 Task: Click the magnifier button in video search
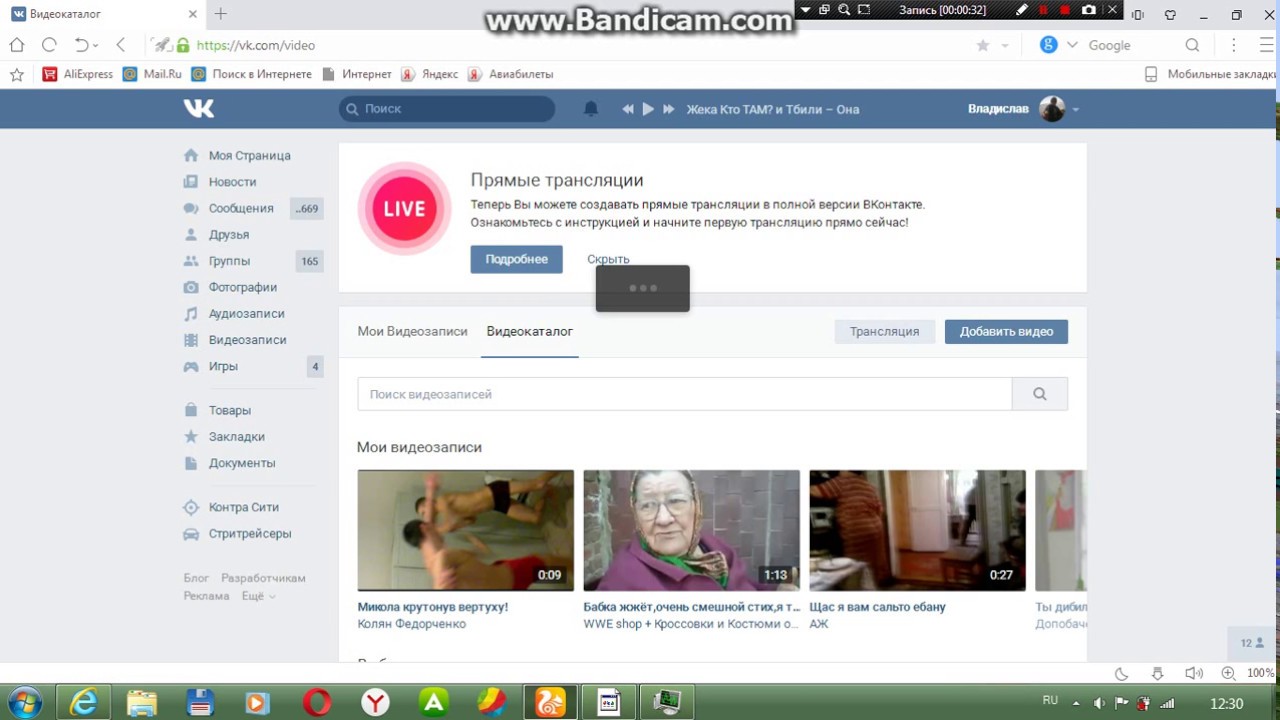pyautogui.click(x=1039, y=394)
